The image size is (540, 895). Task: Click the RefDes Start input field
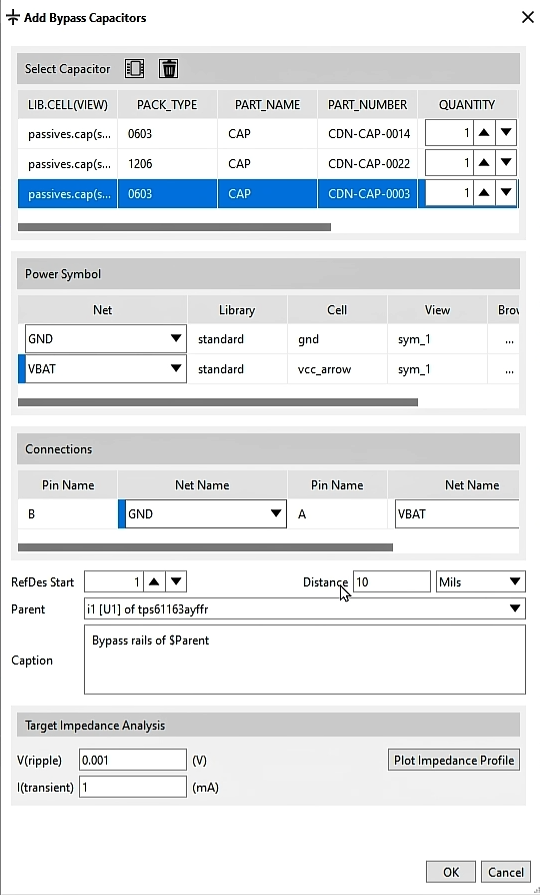(114, 582)
